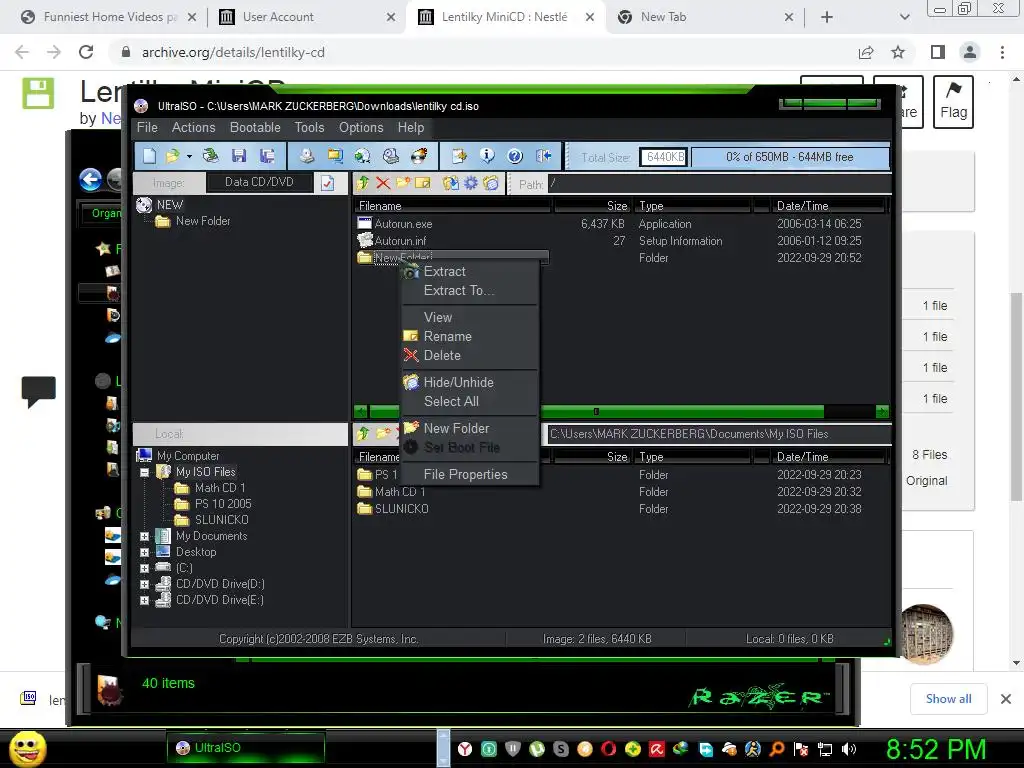Click the UltraISO taskbar button

(x=246, y=748)
